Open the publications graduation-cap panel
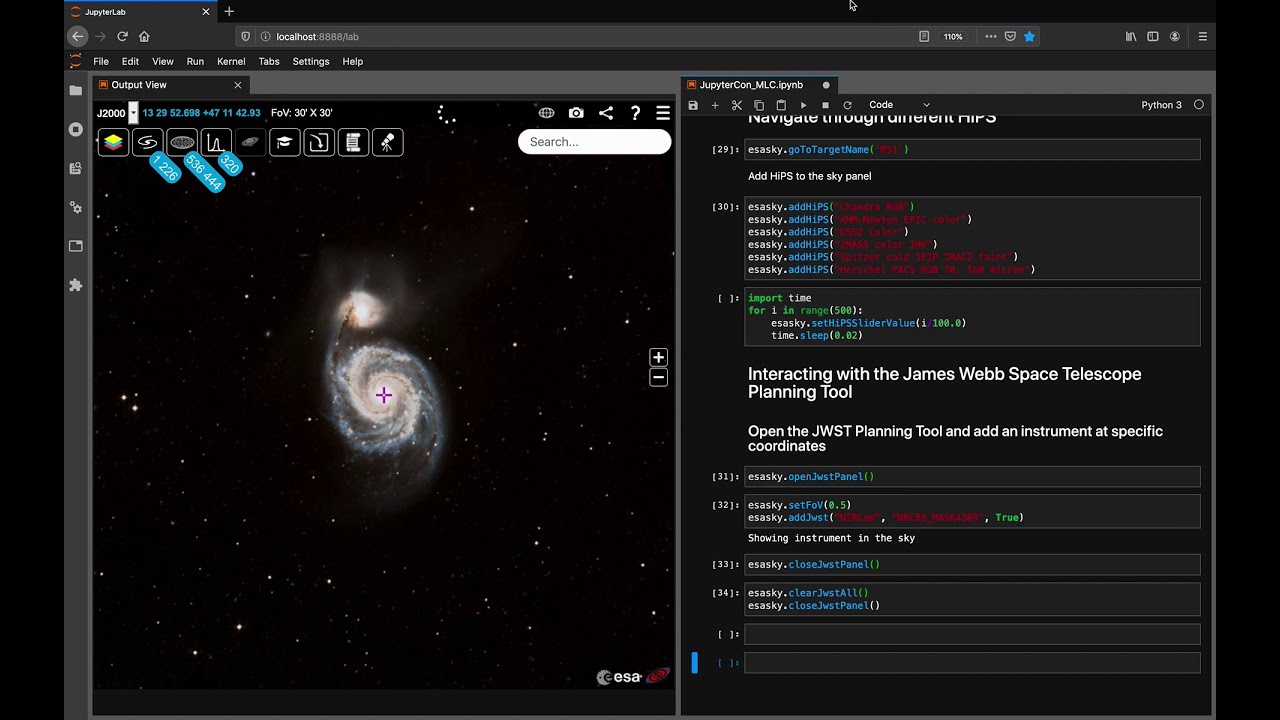Image resolution: width=1280 pixels, height=720 pixels. click(x=284, y=142)
